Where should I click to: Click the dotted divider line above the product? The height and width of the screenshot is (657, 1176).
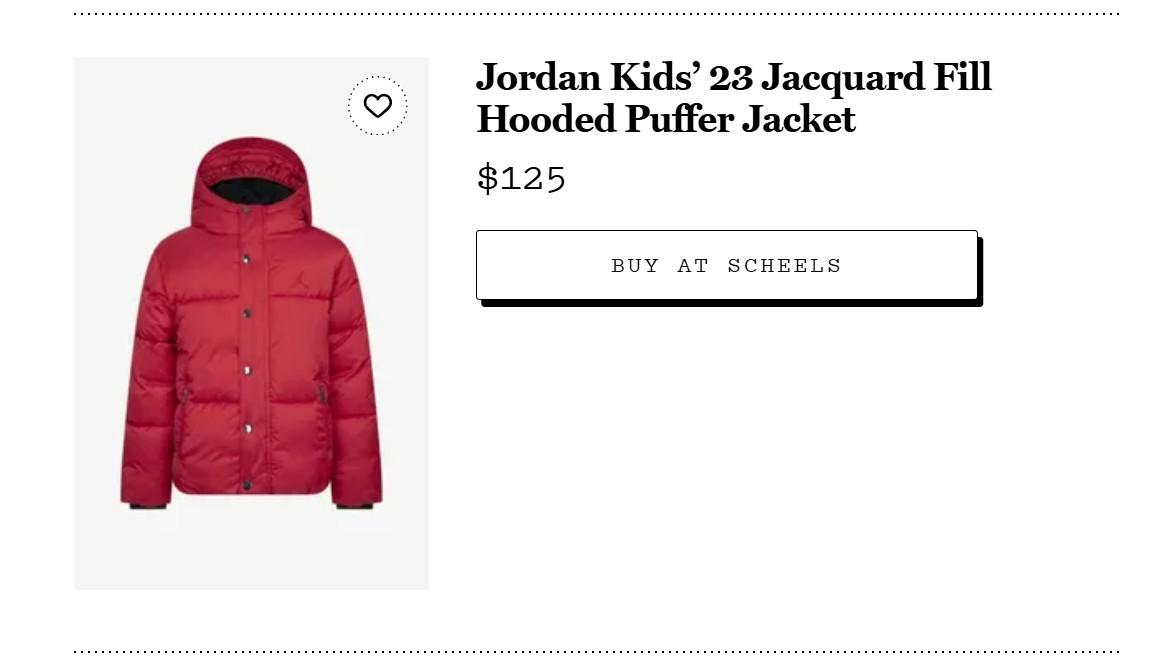(x=596, y=14)
